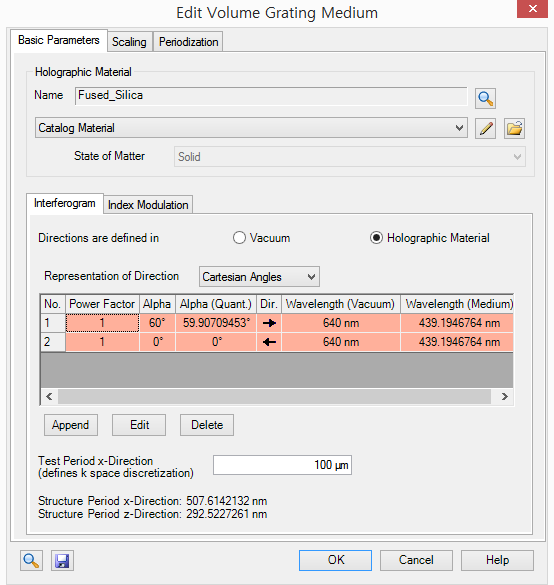
Task: Click the pencil edit material icon
Action: coord(485,129)
